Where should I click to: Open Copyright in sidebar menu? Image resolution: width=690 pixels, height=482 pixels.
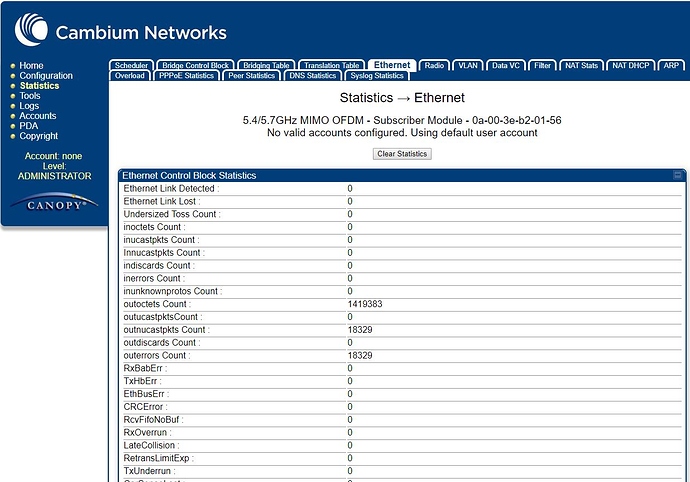pyautogui.click(x=39, y=136)
